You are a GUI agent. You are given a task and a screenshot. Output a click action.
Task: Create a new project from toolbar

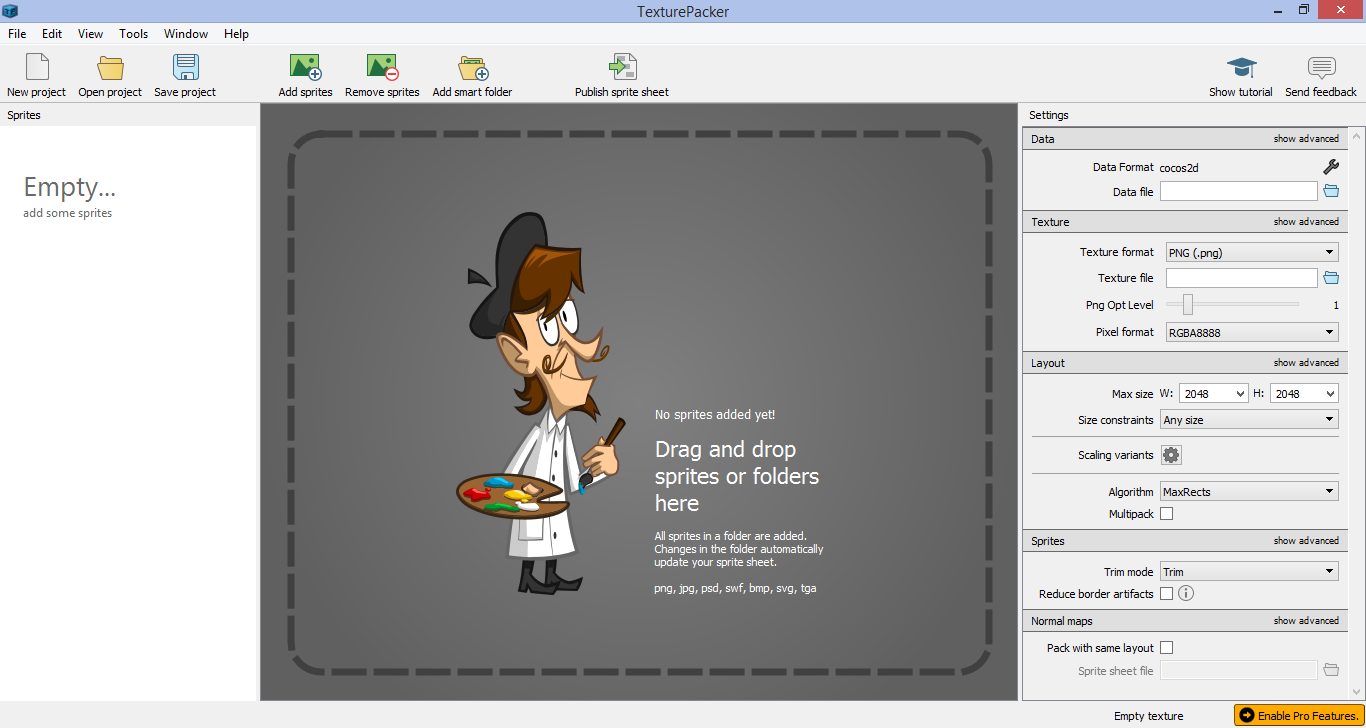point(36,75)
